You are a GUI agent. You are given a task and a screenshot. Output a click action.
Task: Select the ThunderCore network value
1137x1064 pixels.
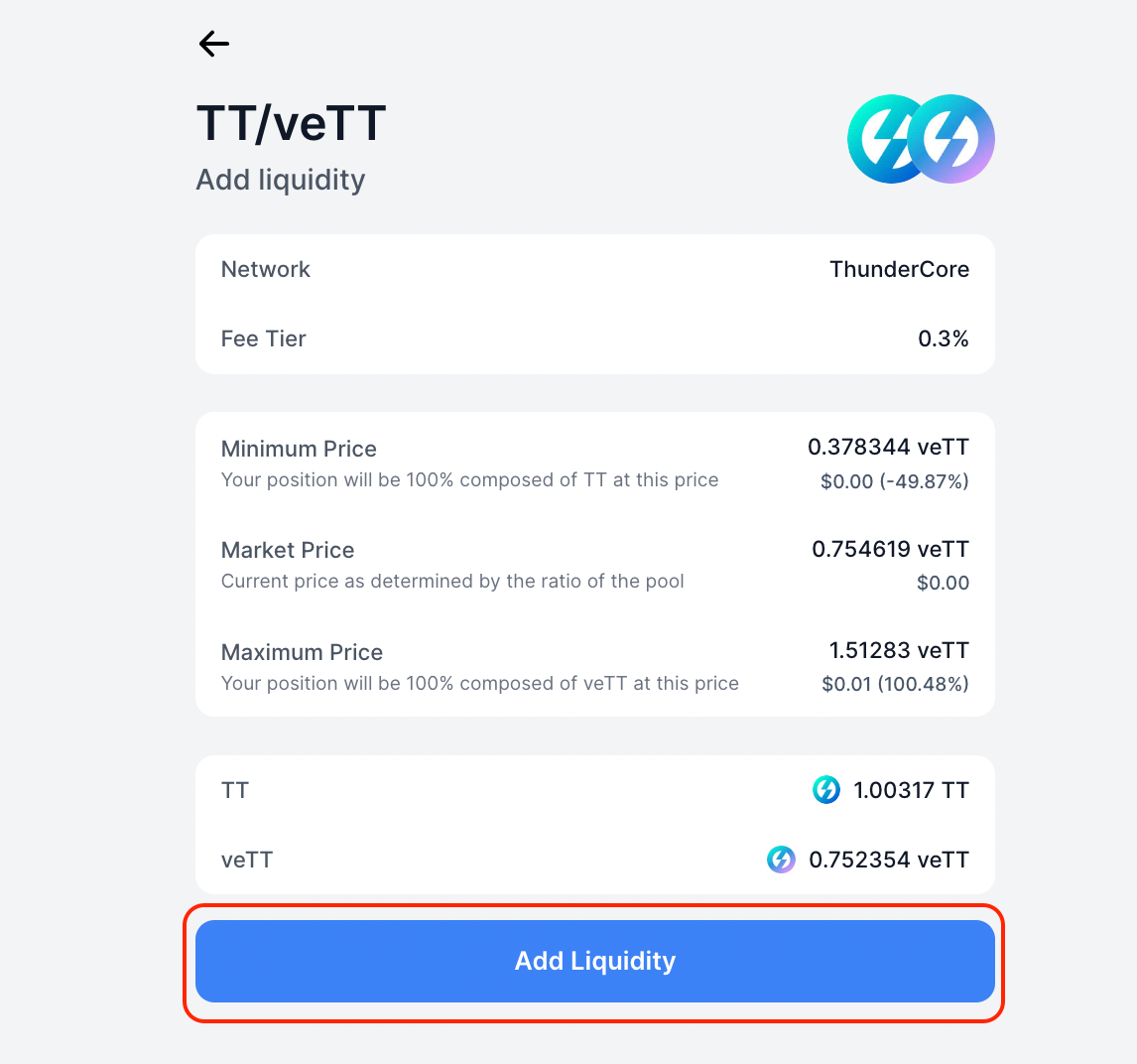coord(899,269)
